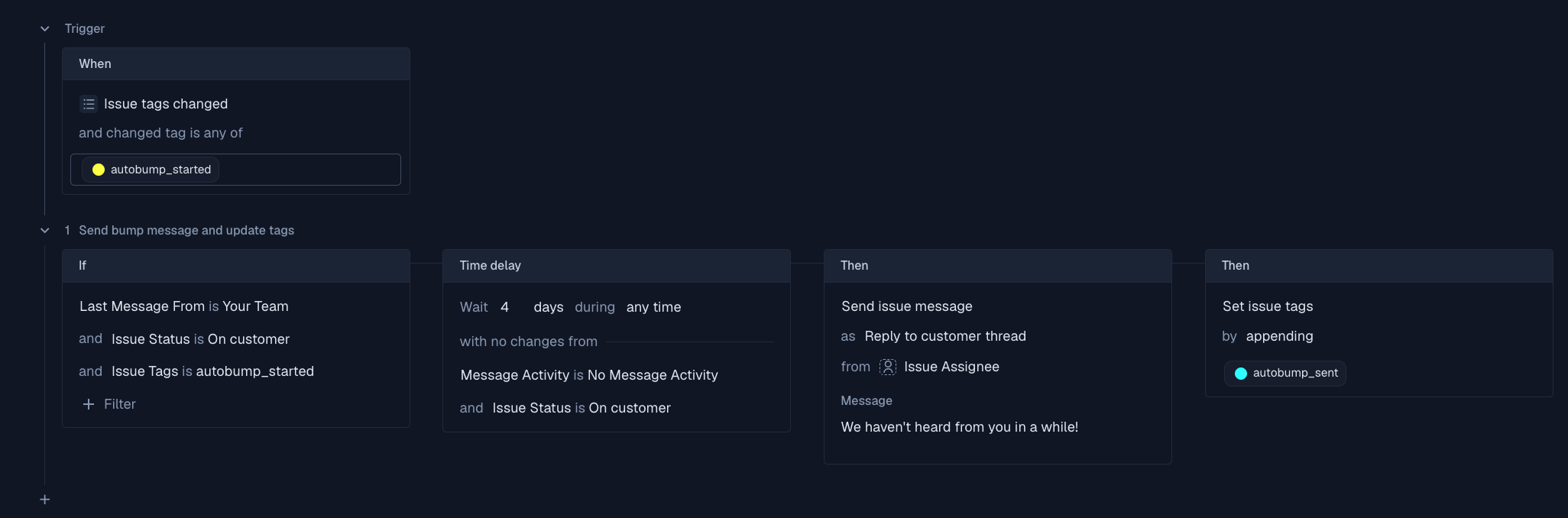Click the Issue Tags is autobump_started condition
The height and width of the screenshot is (518, 1568).
pyautogui.click(x=212, y=371)
